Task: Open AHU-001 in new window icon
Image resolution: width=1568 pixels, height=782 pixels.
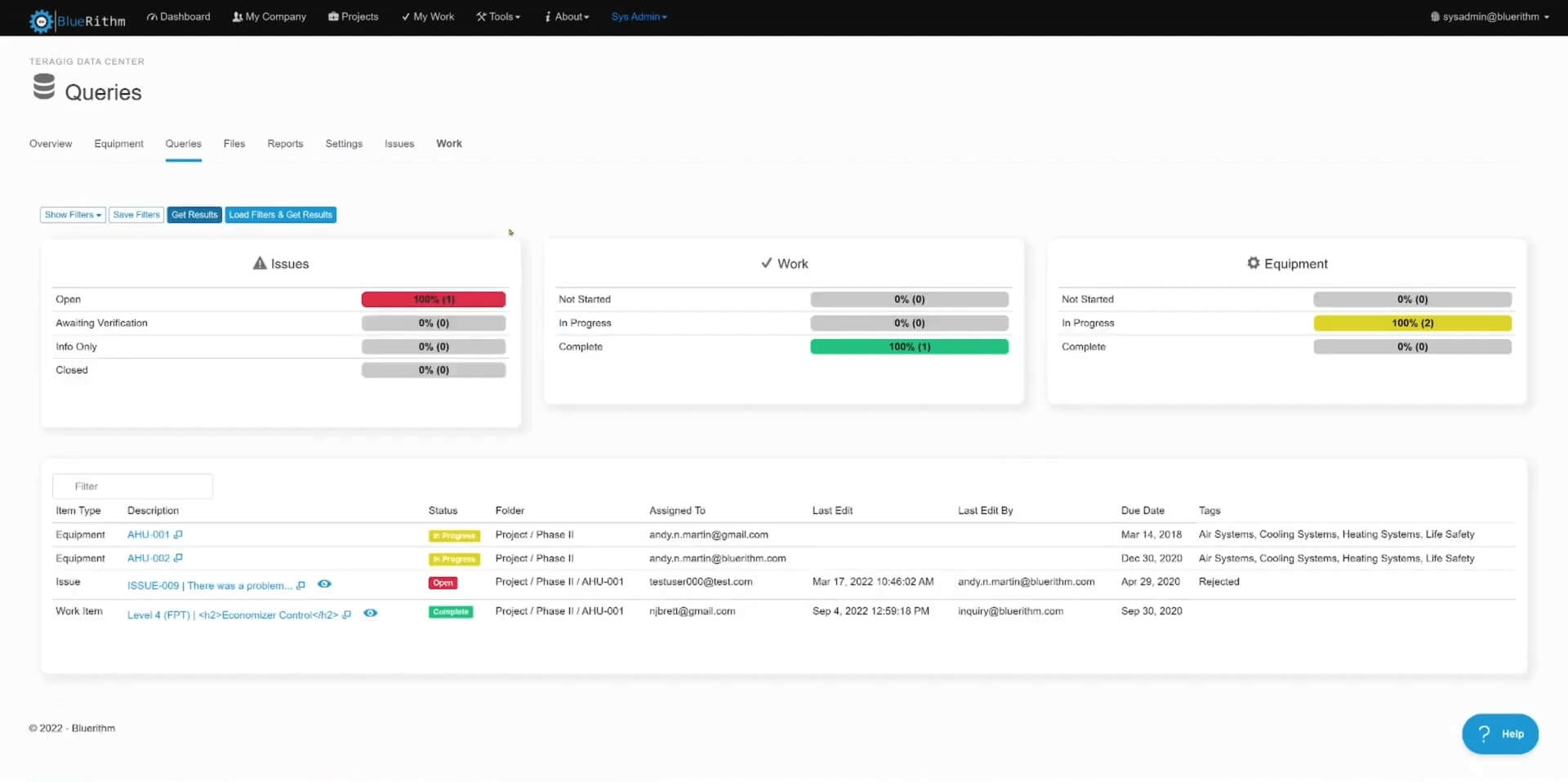Action: (x=178, y=534)
